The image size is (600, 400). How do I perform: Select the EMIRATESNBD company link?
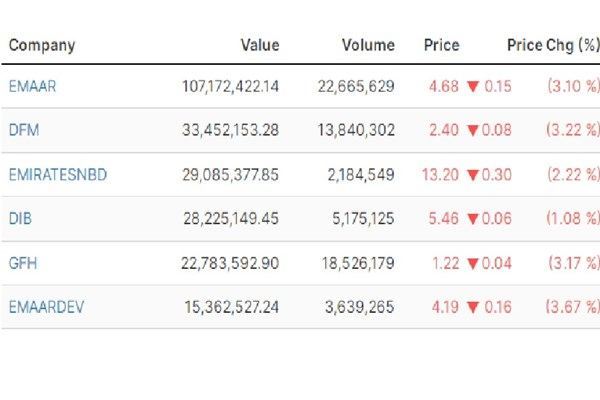tap(57, 175)
